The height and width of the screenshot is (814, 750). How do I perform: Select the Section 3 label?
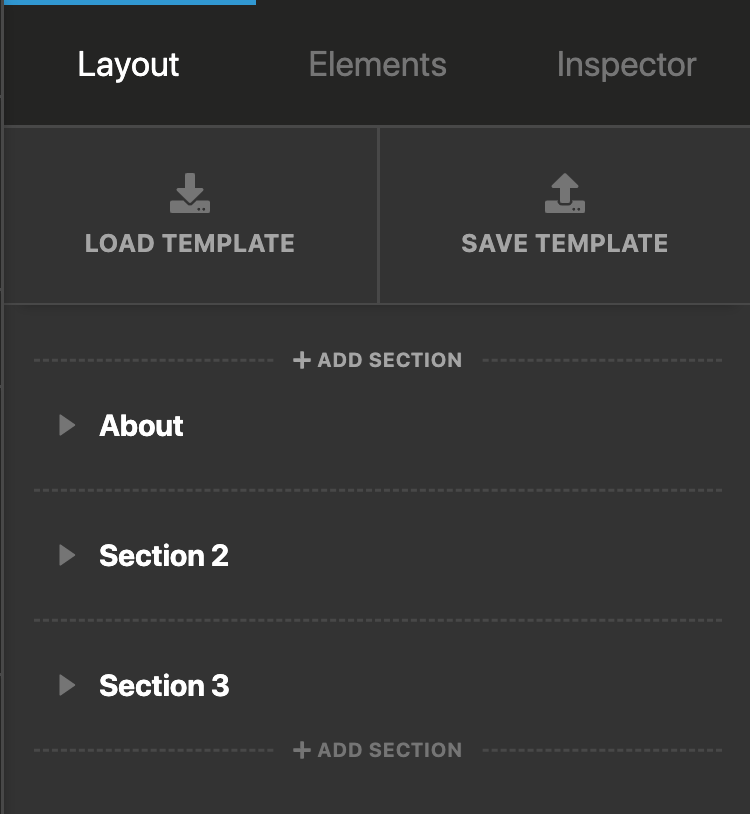(164, 685)
